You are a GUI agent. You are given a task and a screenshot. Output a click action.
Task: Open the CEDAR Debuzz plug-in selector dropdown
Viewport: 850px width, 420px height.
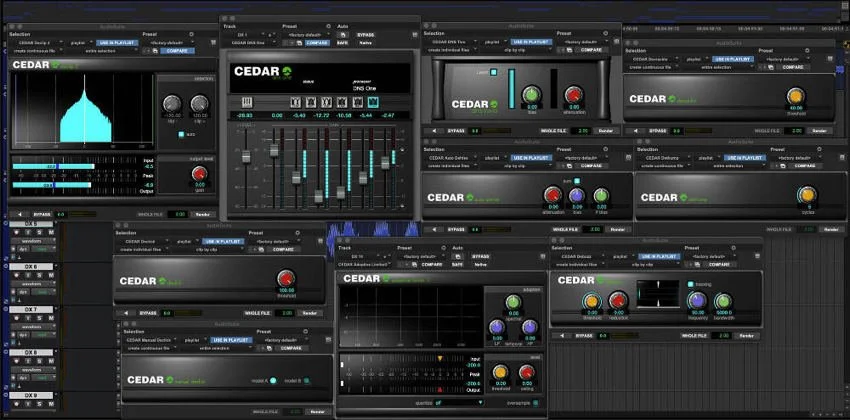577,256
